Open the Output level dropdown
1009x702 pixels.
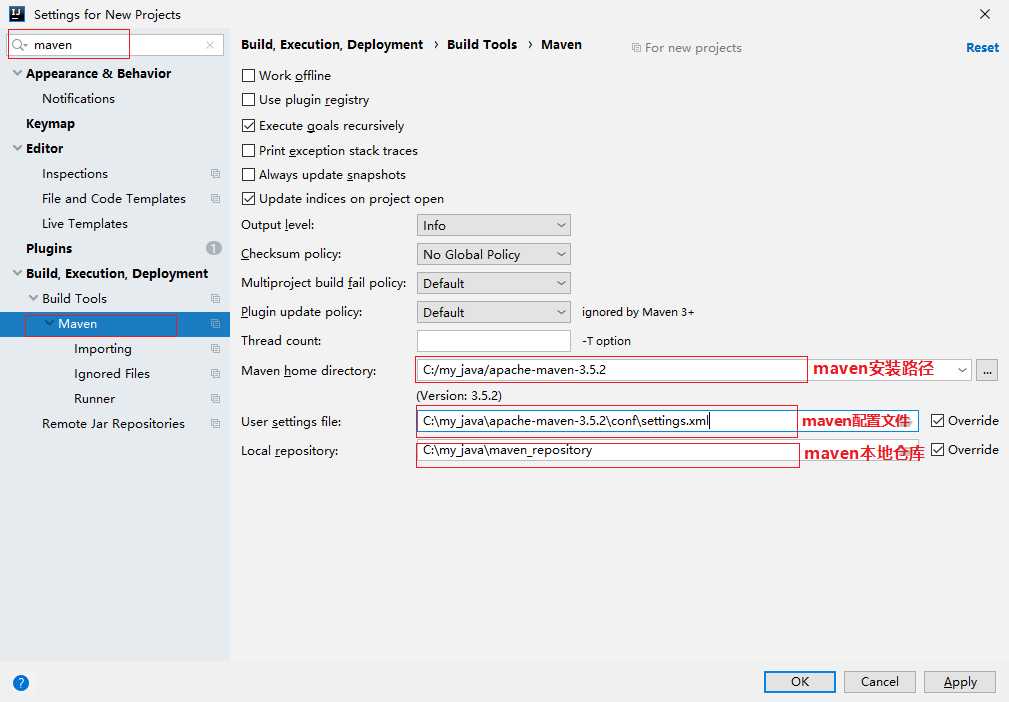click(x=494, y=225)
